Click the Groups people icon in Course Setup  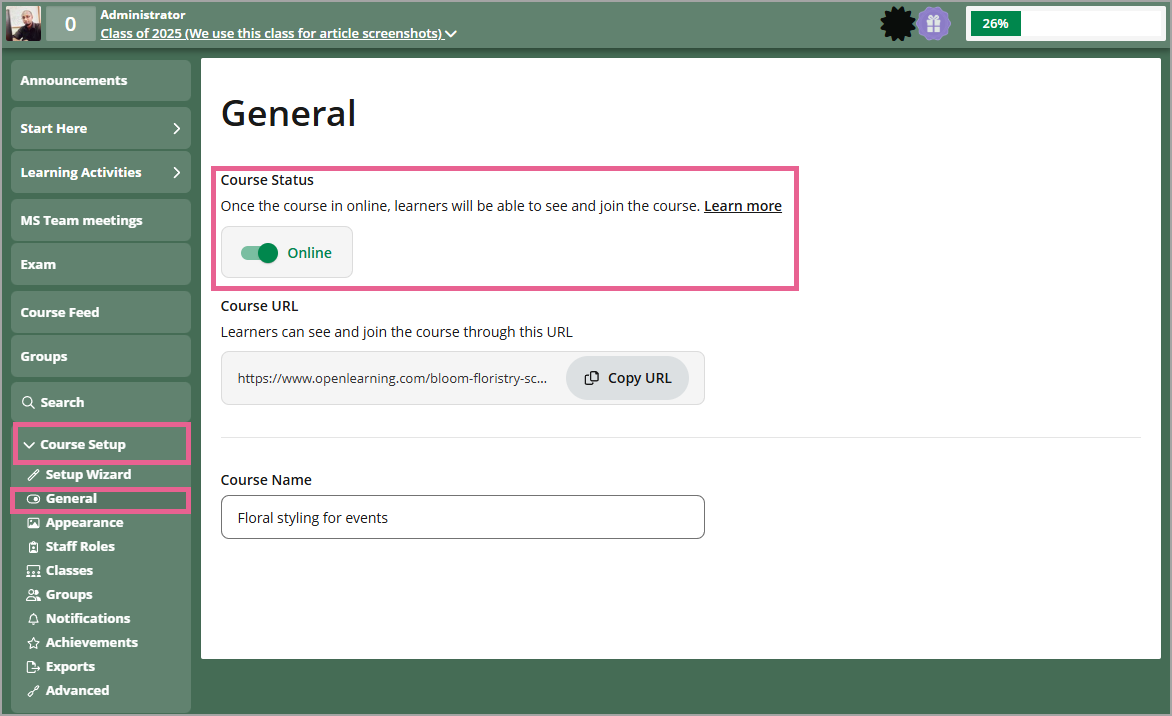pos(33,594)
